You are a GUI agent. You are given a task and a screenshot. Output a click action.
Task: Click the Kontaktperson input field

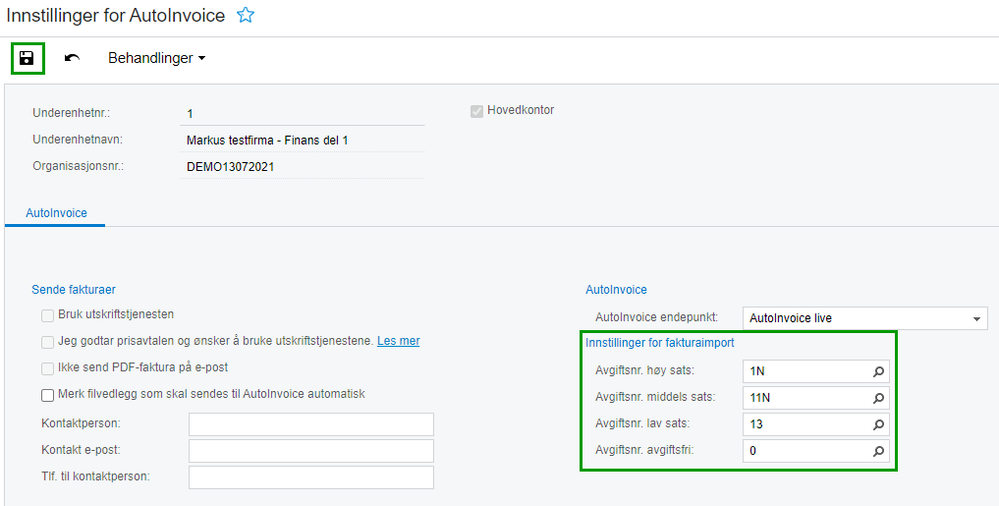pyautogui.click(x=310, y=424)
